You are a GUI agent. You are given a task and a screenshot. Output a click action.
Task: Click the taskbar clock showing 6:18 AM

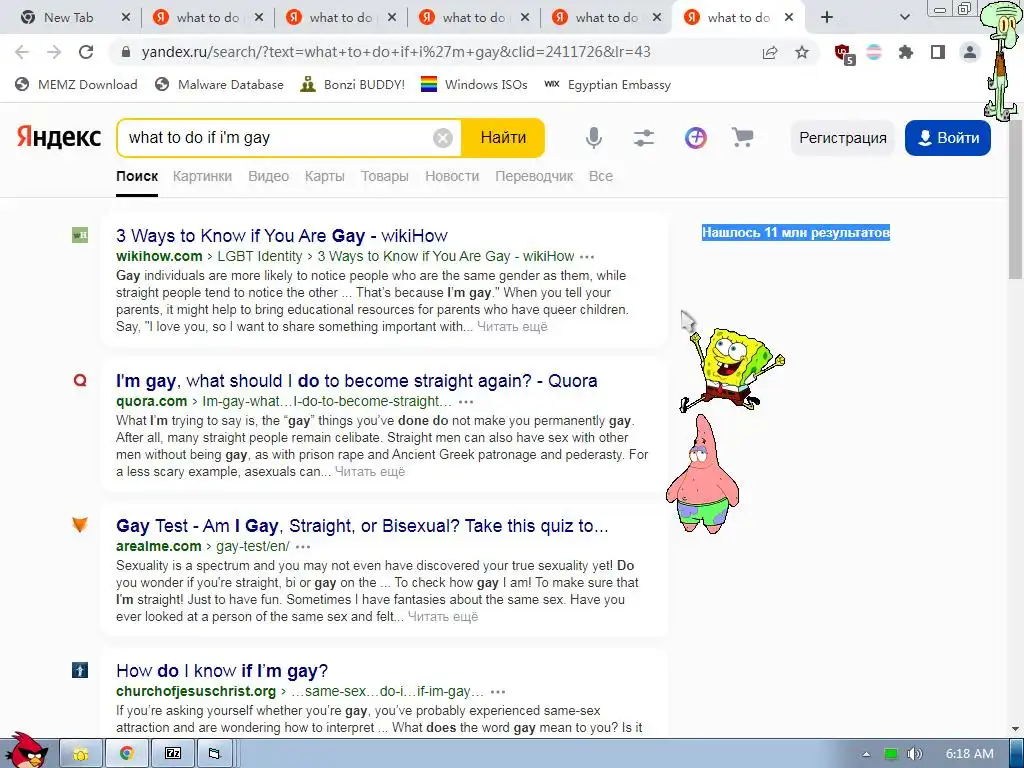970,754
